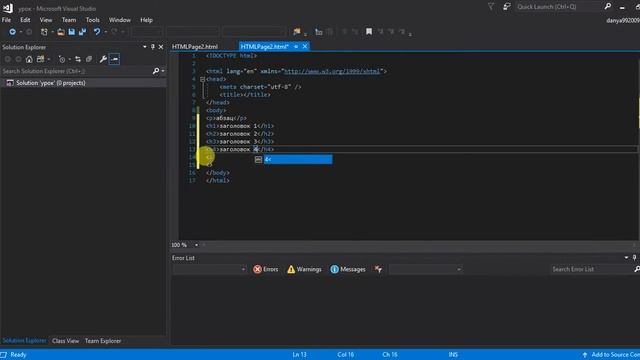
Task: Click the Quick Launch search field
Action: tap(559, 7)
